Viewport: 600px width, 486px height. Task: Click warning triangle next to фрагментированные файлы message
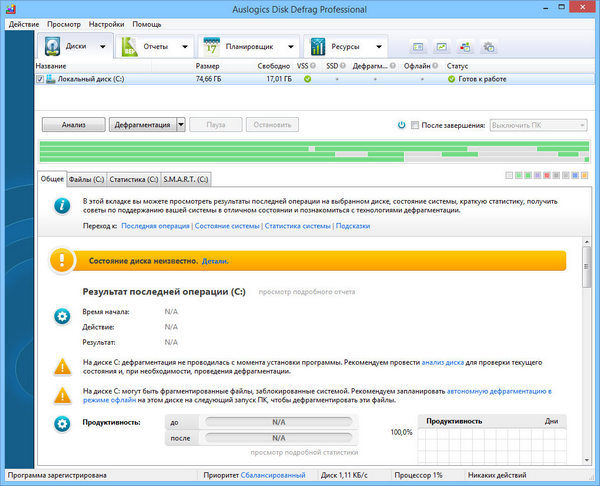pos(62,396)
